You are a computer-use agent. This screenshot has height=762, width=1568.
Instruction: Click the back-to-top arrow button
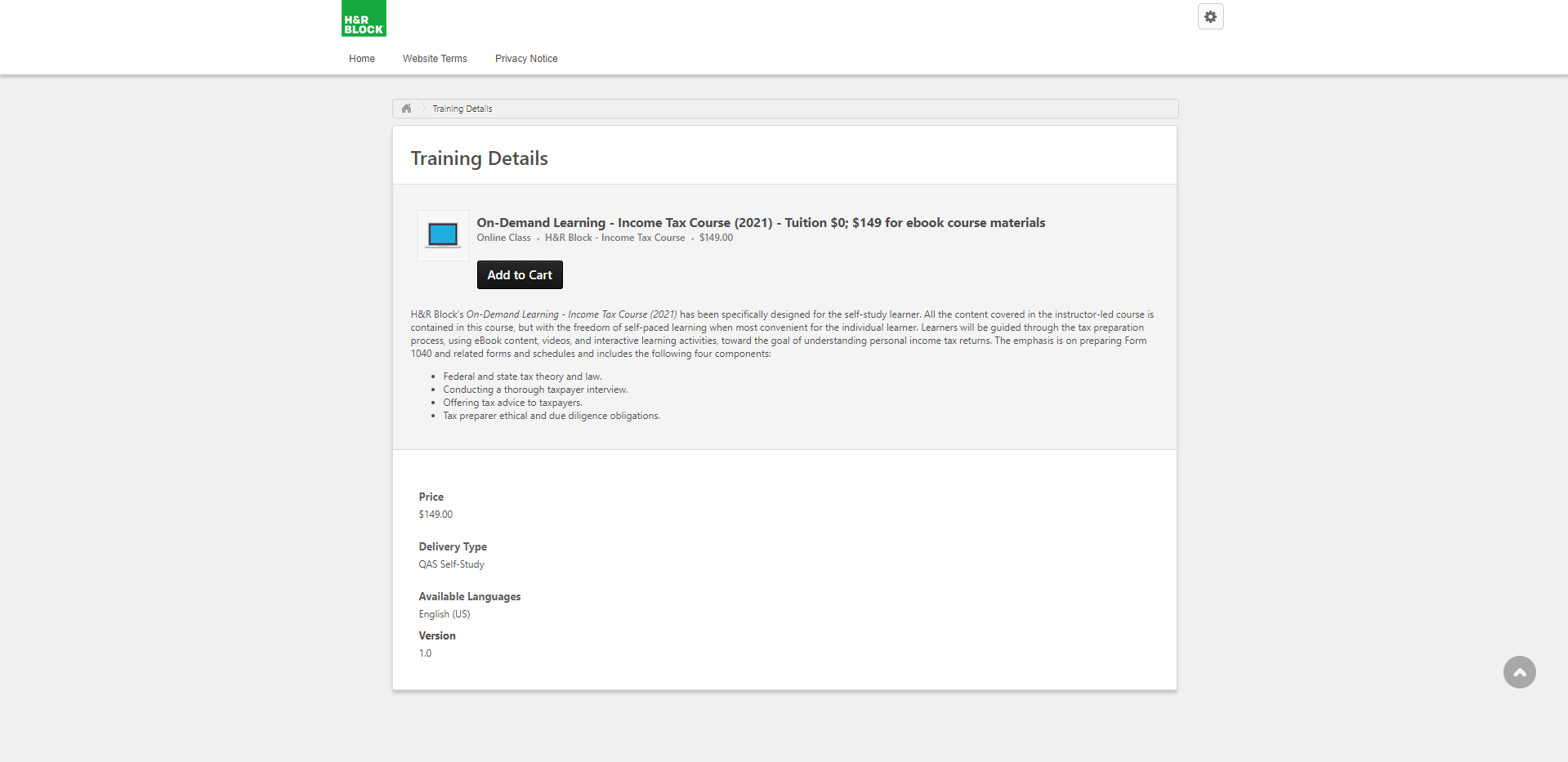(x=1519, y=672)
